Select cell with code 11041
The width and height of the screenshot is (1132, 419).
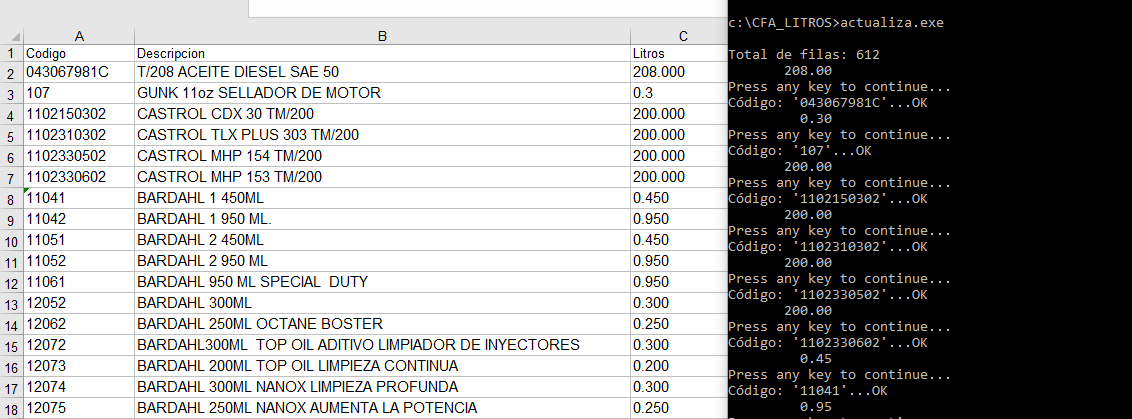coord(79,198)
